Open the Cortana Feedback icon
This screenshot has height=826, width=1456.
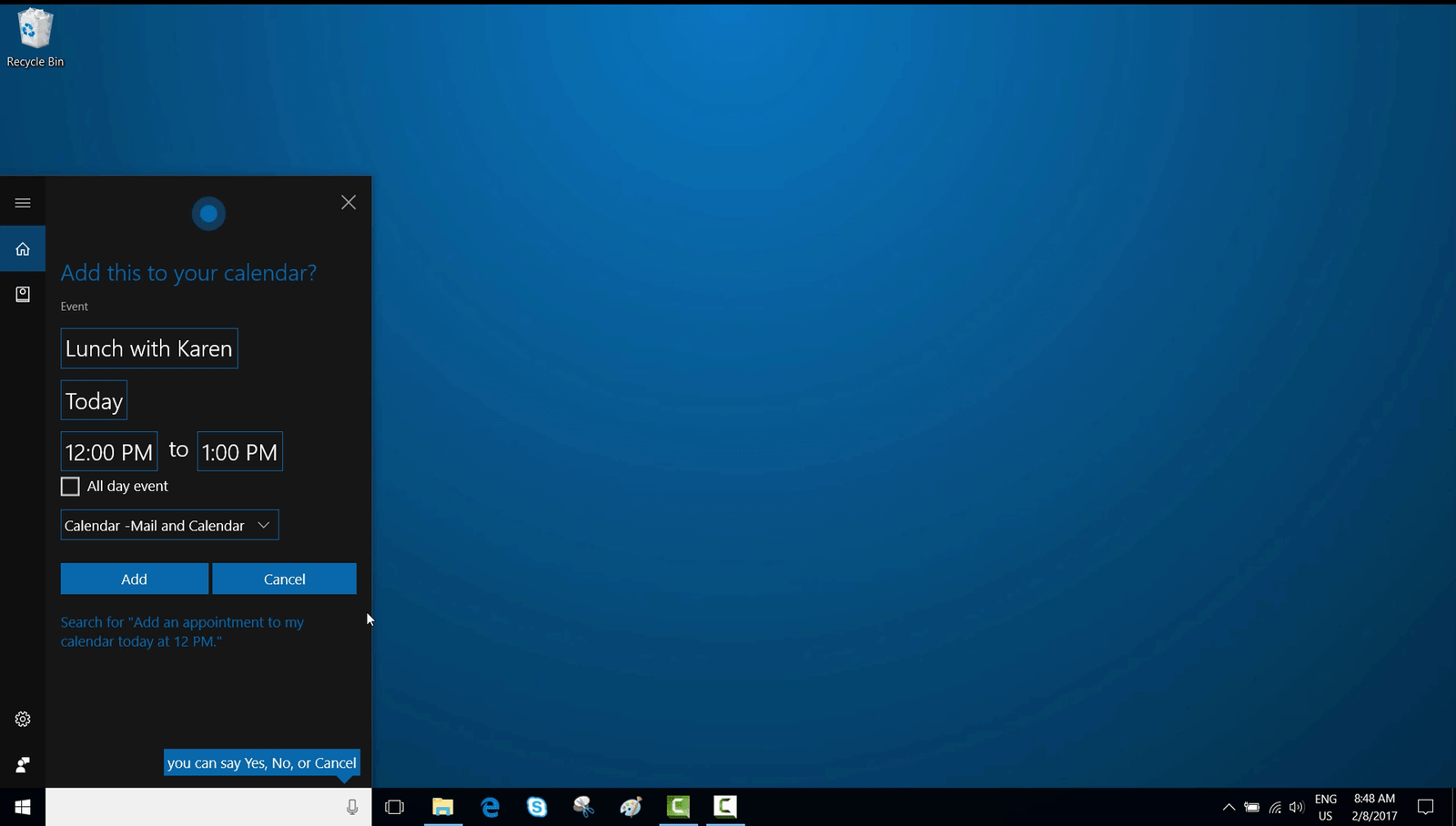pos(23,764)
